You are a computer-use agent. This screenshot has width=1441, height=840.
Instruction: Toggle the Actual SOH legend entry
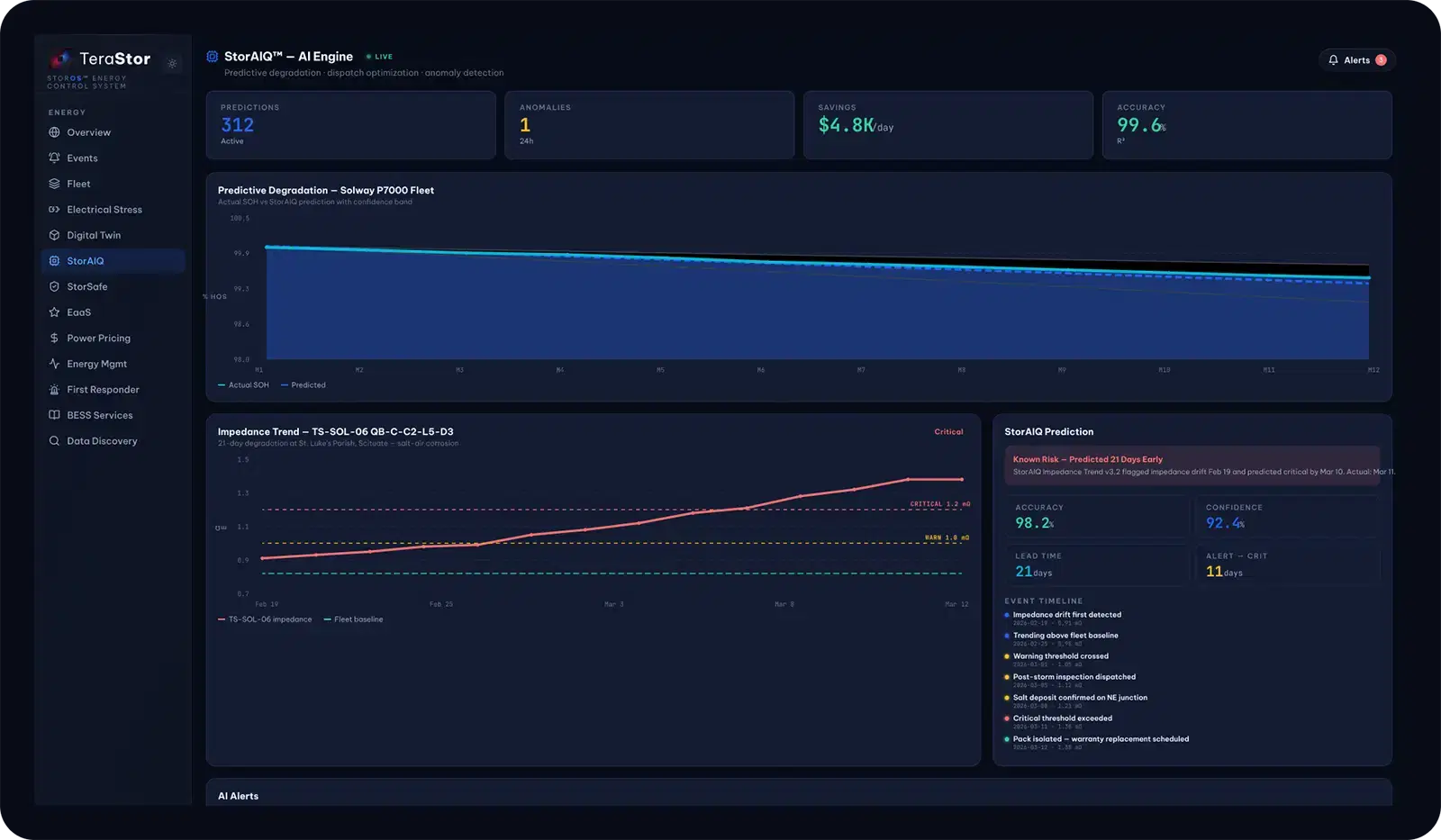point(243,385)
